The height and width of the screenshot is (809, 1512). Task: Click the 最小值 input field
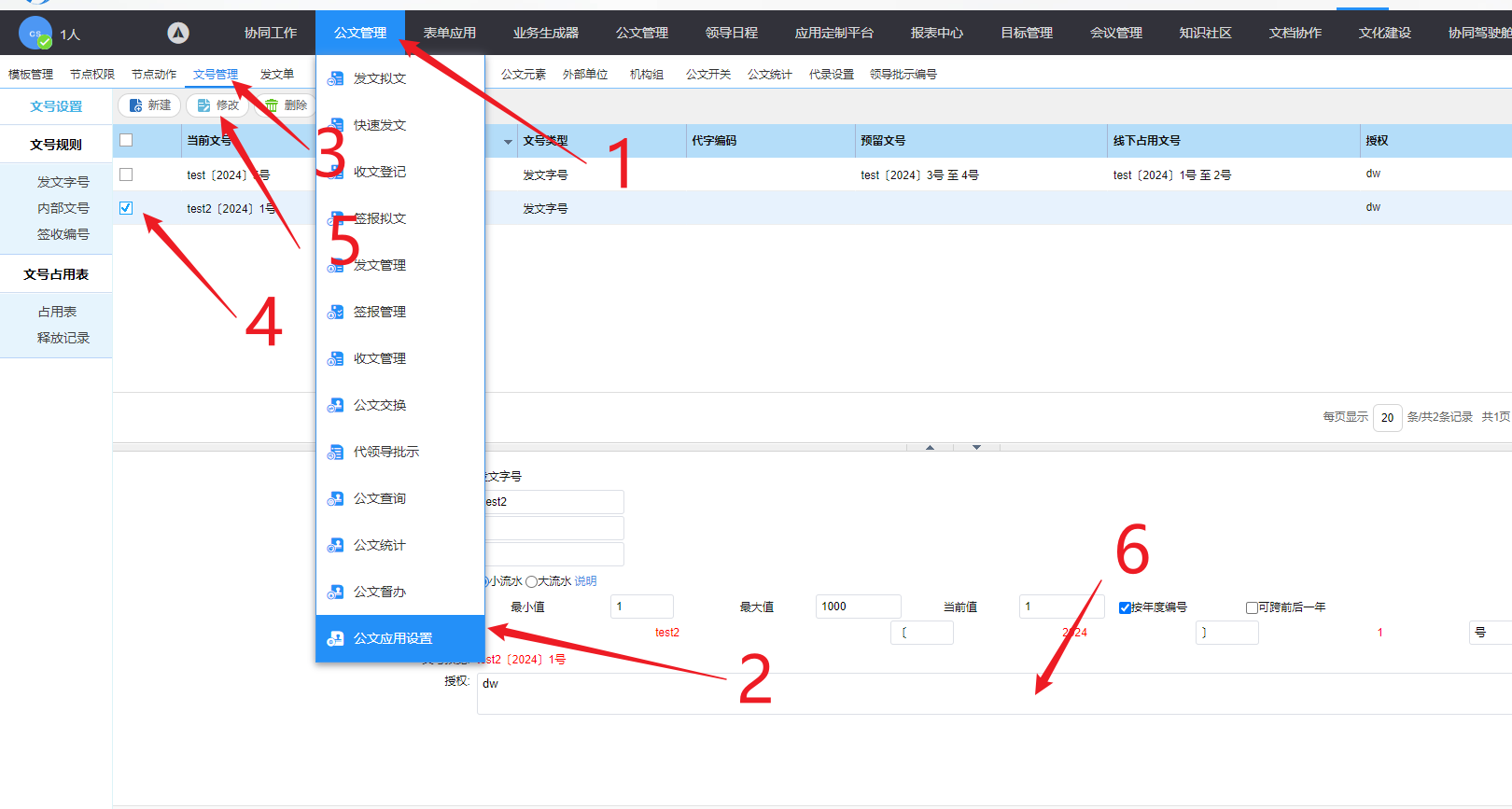point(642,607)
